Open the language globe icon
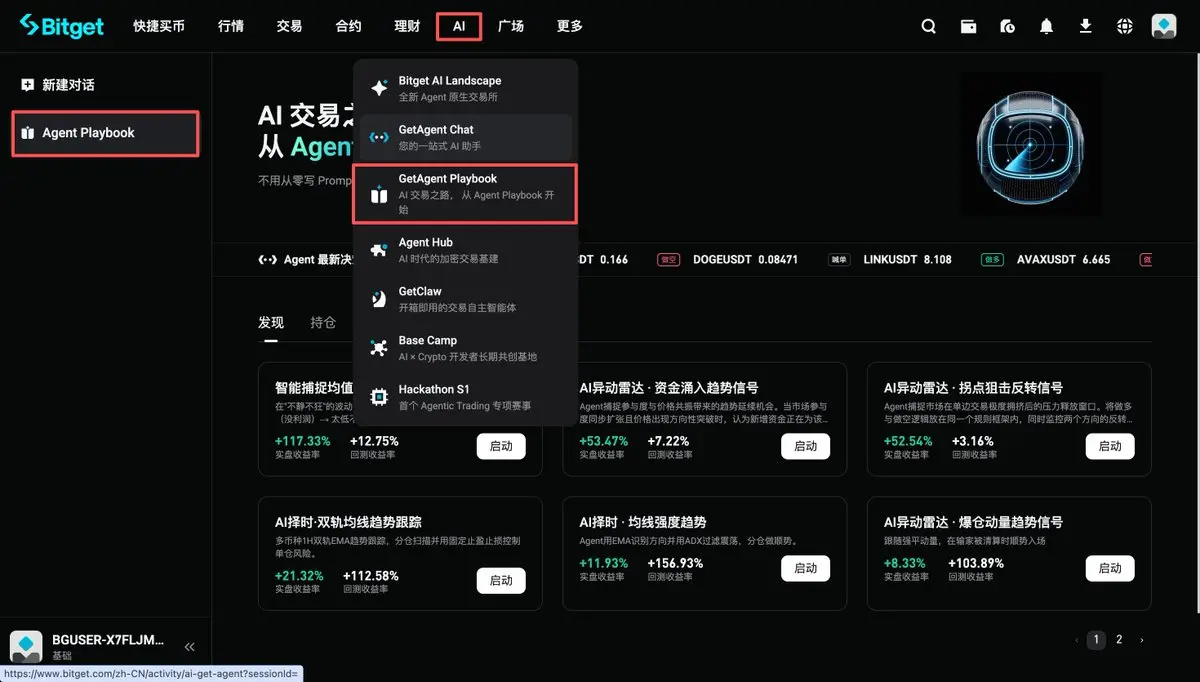The image size is (1200, 682). (x=1124, y=27)
